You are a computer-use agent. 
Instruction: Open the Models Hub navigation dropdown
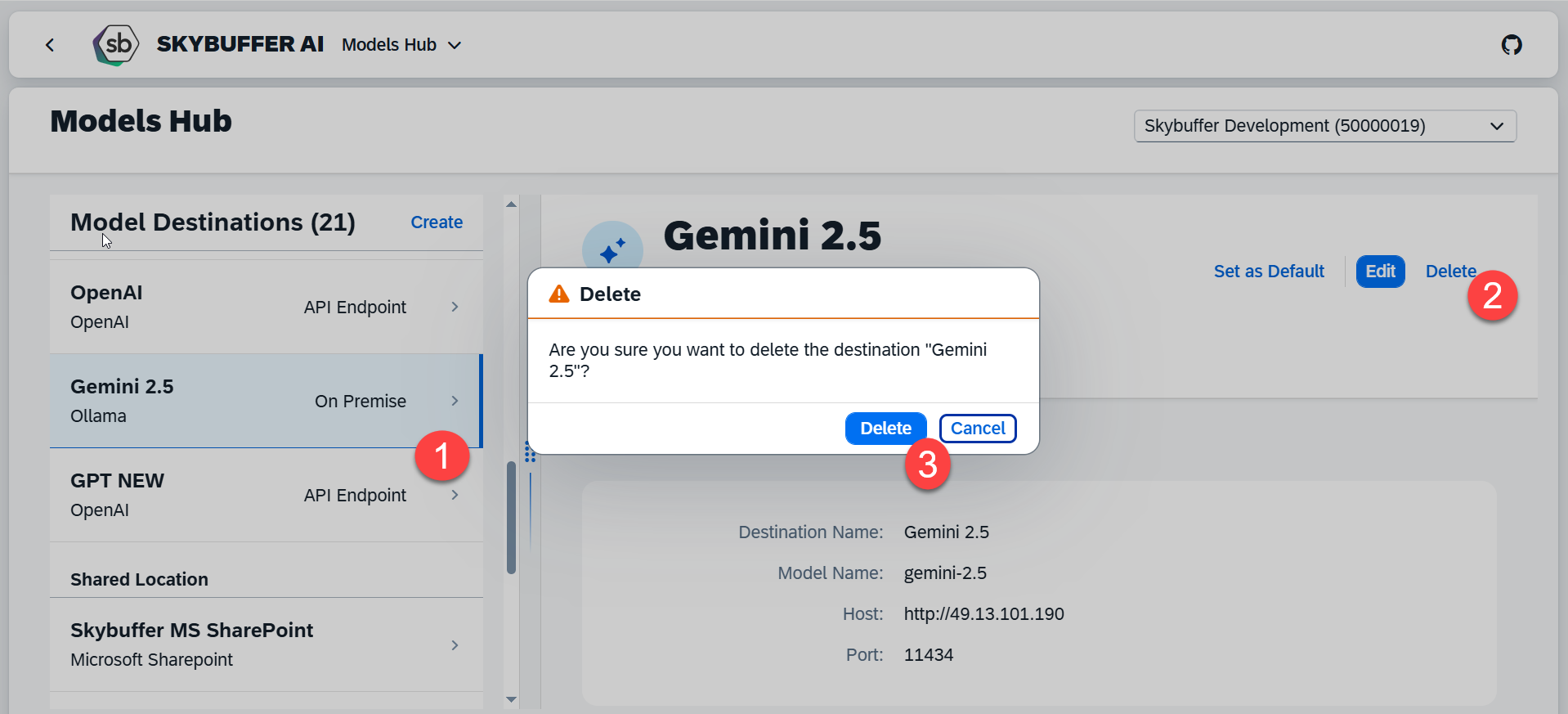tap(401, 45)
